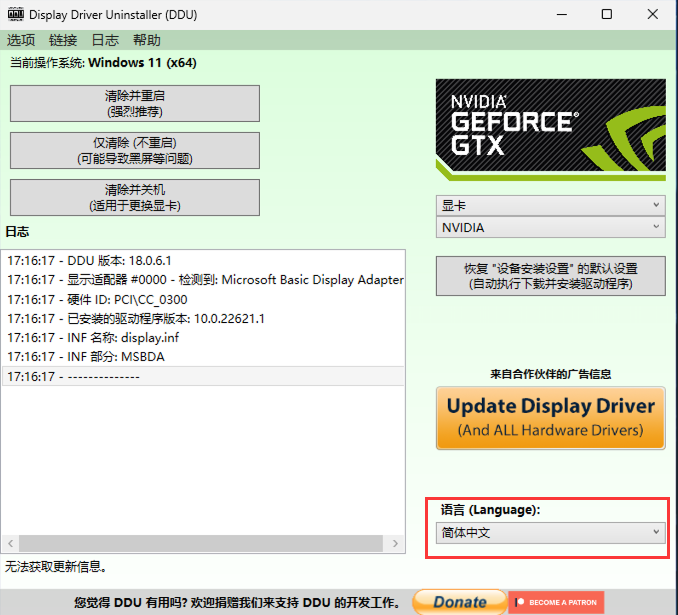
Task: Select log row INF 部分: MSBDA
Action: (x=203, y=357)
